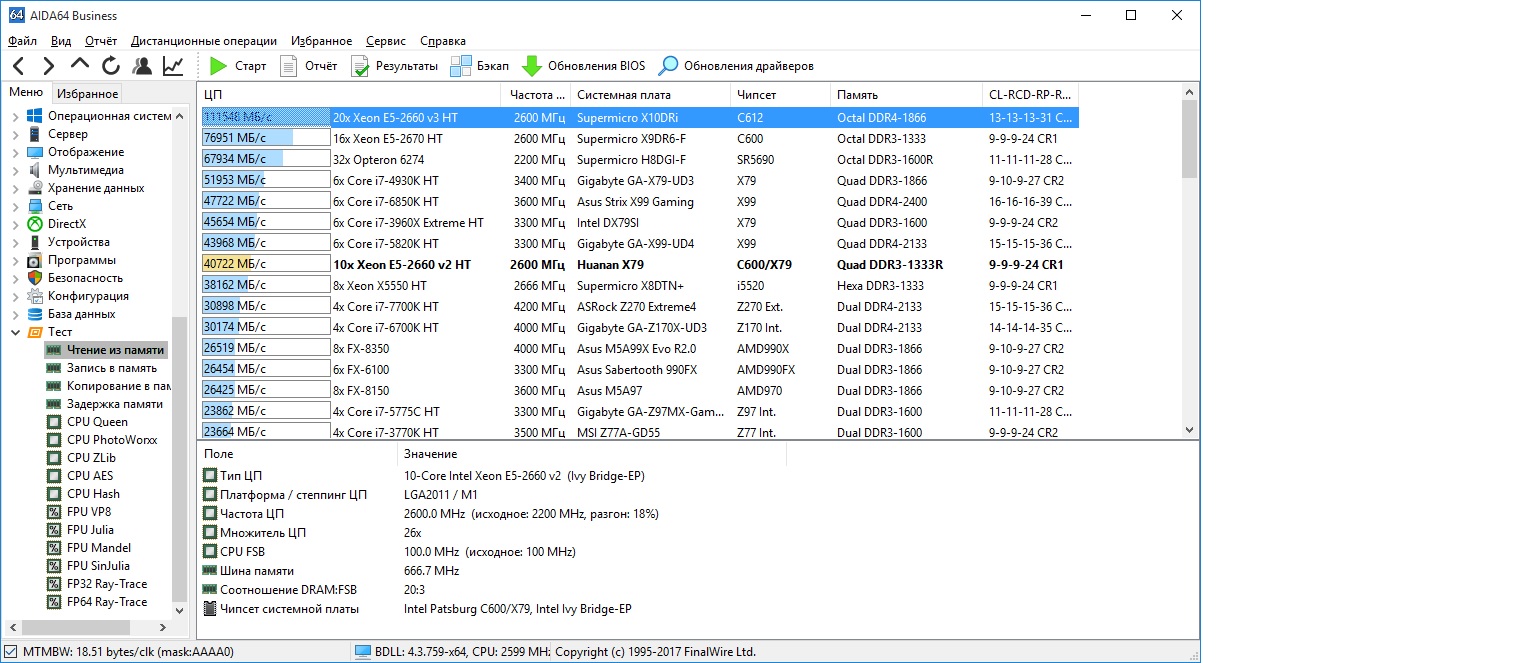Click the Up level arrow icon
The image size is (1536, 663).
(x=80, y=66)
